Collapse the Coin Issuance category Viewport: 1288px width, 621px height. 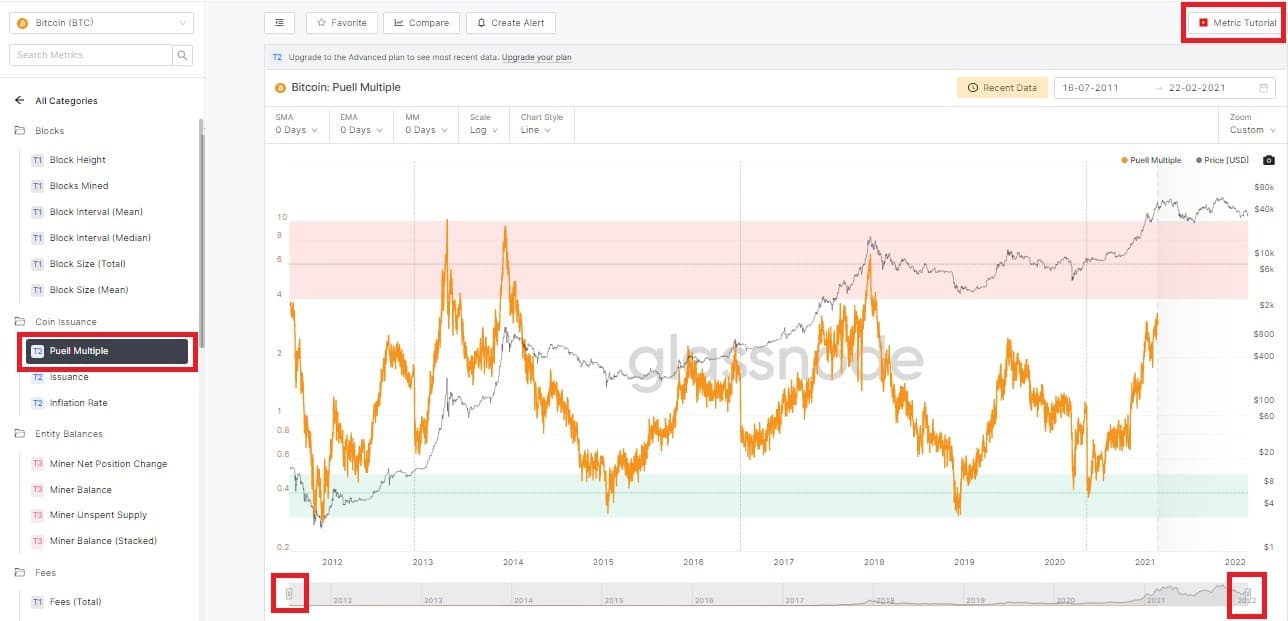(x=66, y=322)
